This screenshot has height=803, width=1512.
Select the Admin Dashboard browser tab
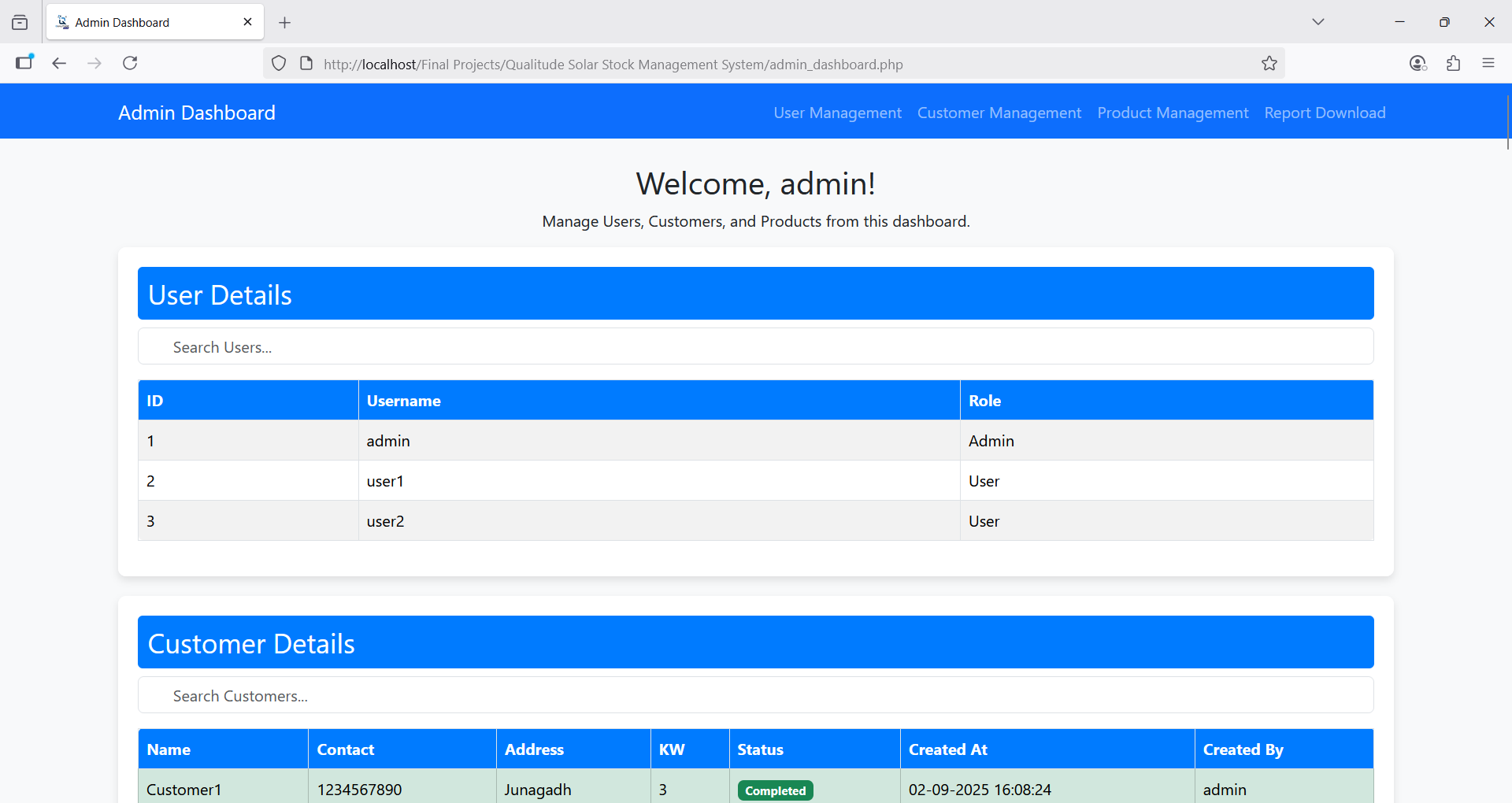point(142,22)
